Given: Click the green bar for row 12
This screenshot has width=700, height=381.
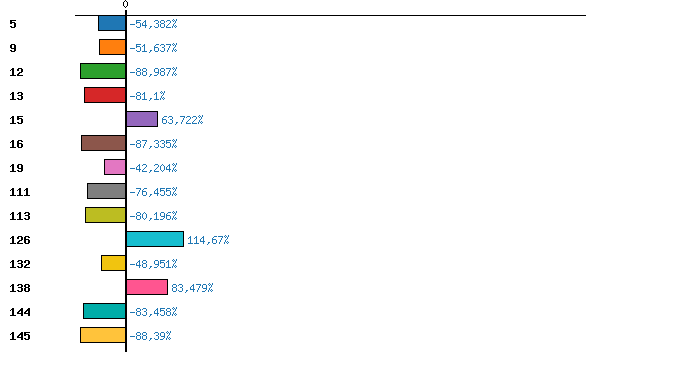Looking at the screenshot, I should pyautogui.click(x=103, y=71).
